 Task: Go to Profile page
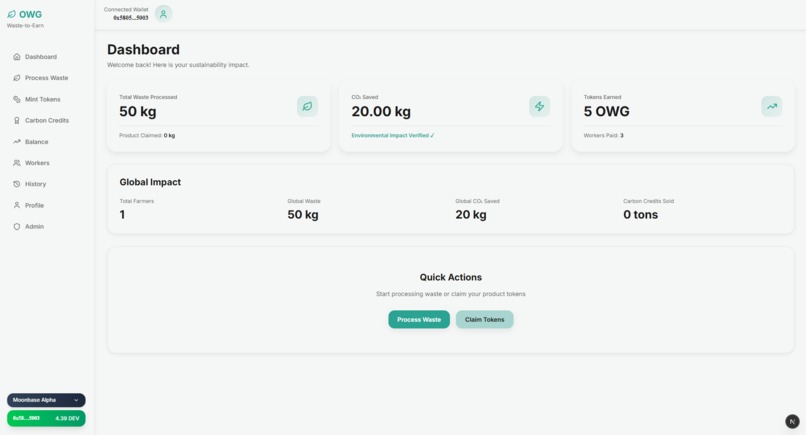pos(46,205)
